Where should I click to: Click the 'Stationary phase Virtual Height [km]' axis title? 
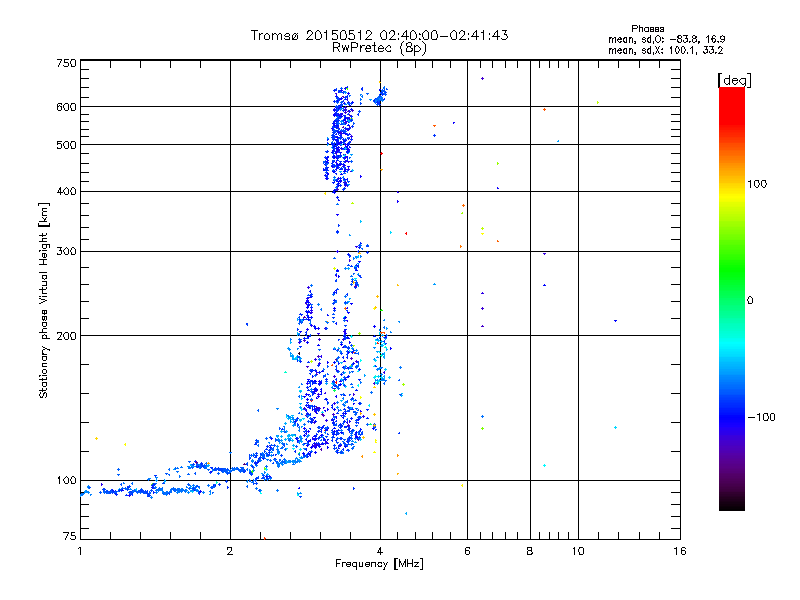click(44, 300)
